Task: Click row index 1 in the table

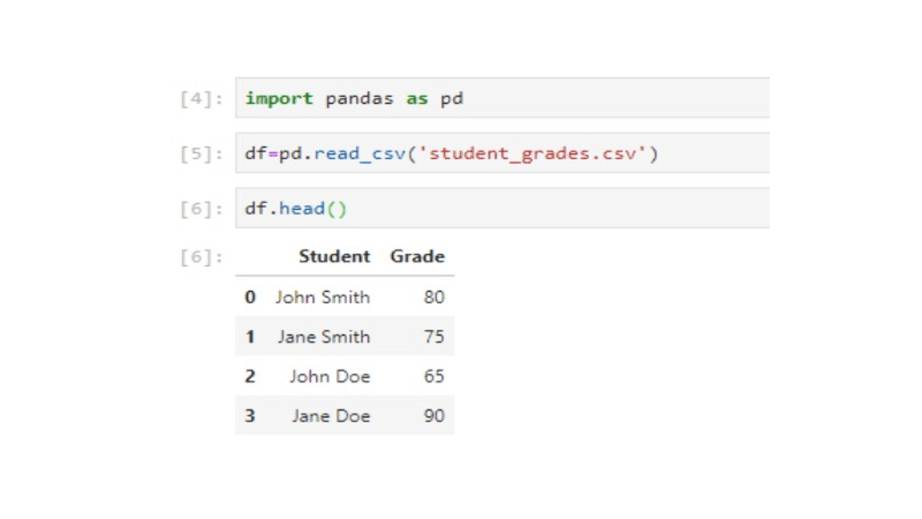Action: point(250,337)
